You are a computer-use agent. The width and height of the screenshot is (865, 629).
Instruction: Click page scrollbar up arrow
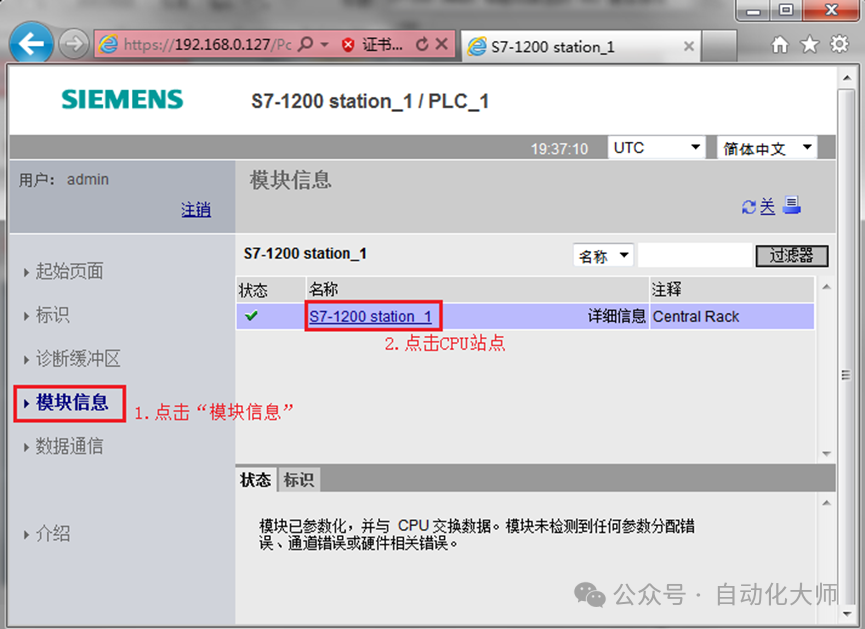tap(847, 78)
